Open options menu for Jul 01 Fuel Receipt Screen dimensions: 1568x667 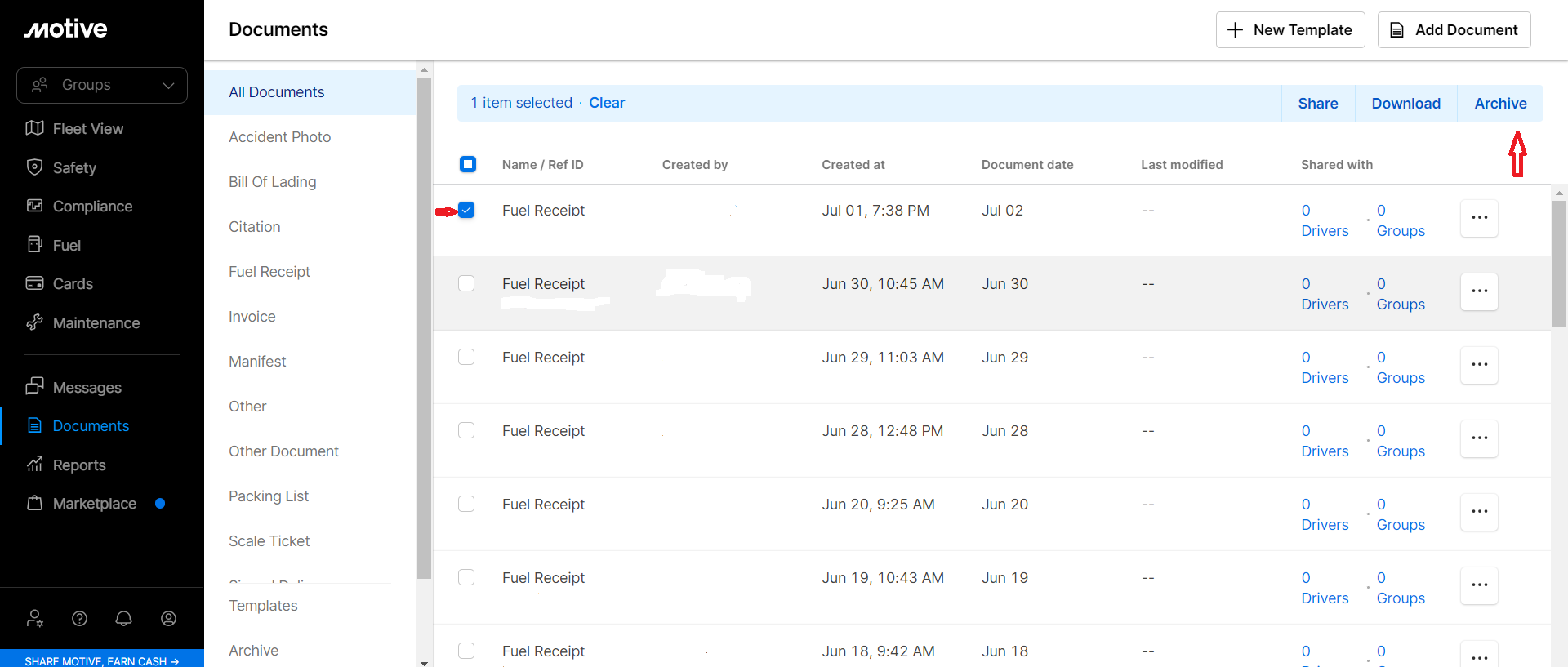click(1479, 218)
